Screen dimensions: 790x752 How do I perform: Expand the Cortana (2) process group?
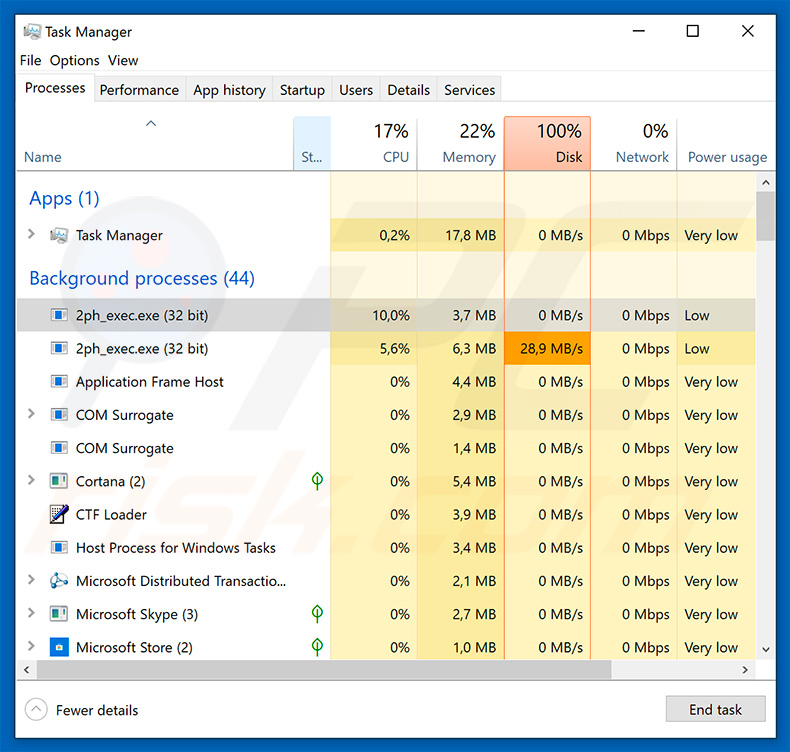tap(31, 481)
